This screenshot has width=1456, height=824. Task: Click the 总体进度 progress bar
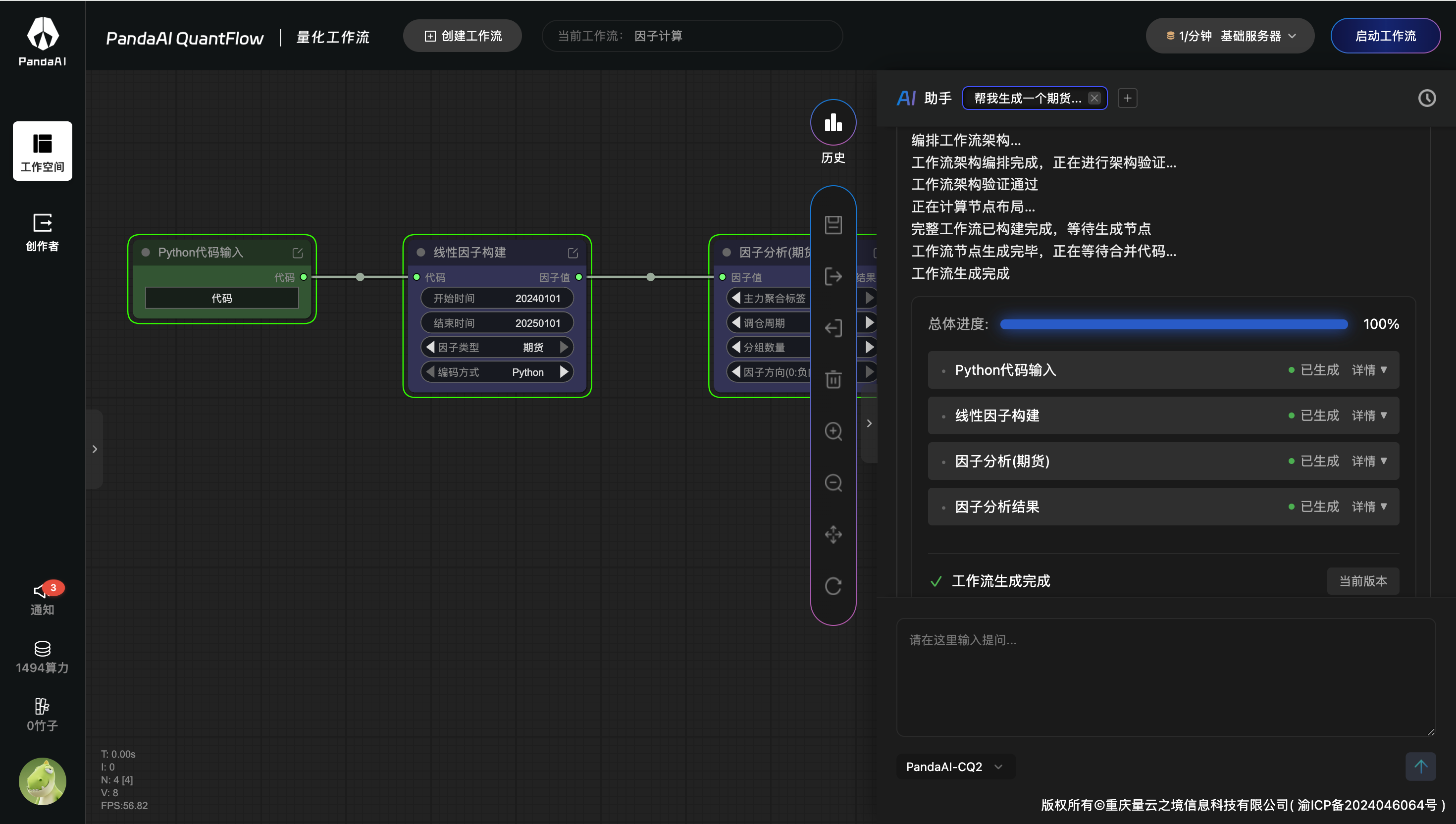pos(1174,324)
